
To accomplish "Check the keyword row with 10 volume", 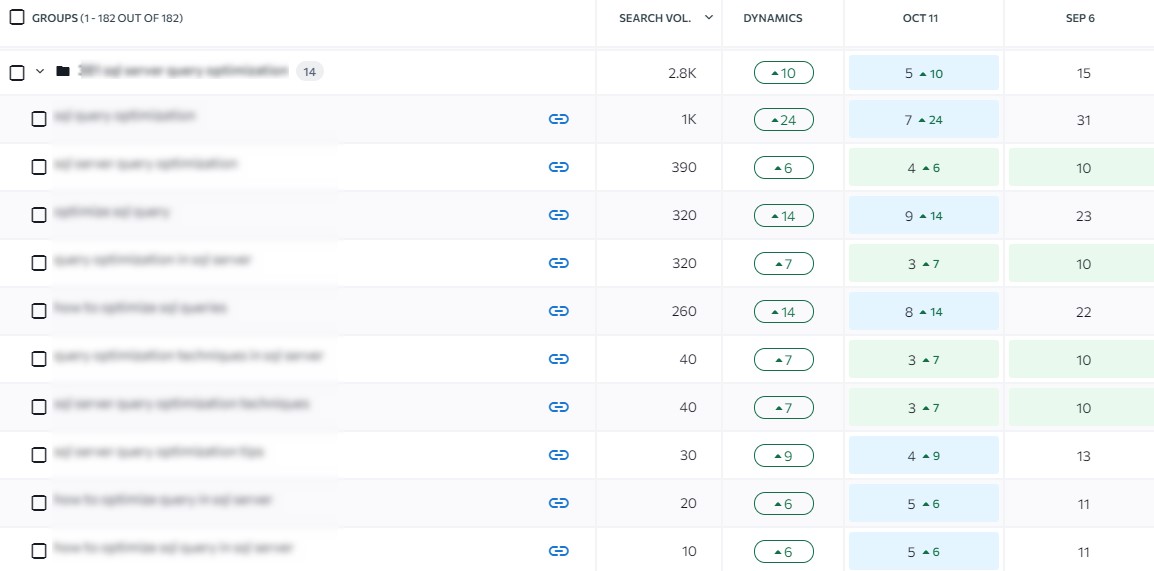I will tap(39, 551).
